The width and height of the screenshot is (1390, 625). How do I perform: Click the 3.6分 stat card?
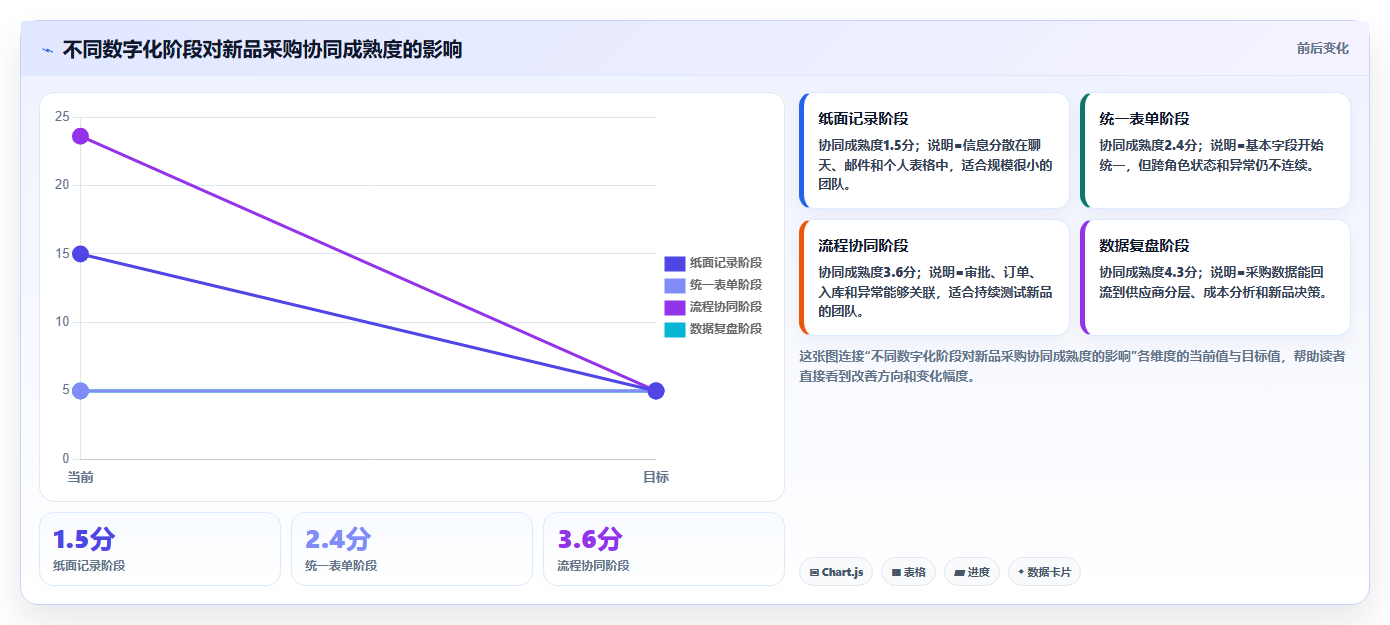click(664, 549)
